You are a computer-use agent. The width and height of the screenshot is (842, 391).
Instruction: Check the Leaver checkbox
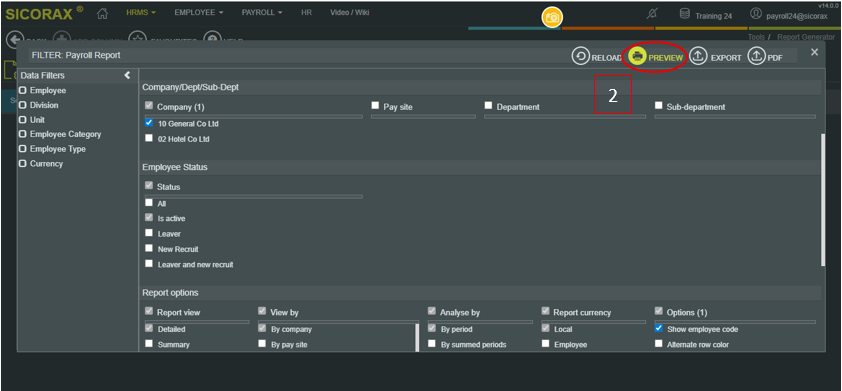pos(149,233)
